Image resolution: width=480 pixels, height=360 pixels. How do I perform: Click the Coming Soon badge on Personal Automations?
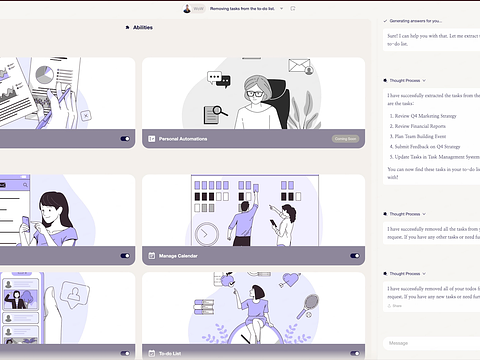pyautogui.click(x=345, y=139)
